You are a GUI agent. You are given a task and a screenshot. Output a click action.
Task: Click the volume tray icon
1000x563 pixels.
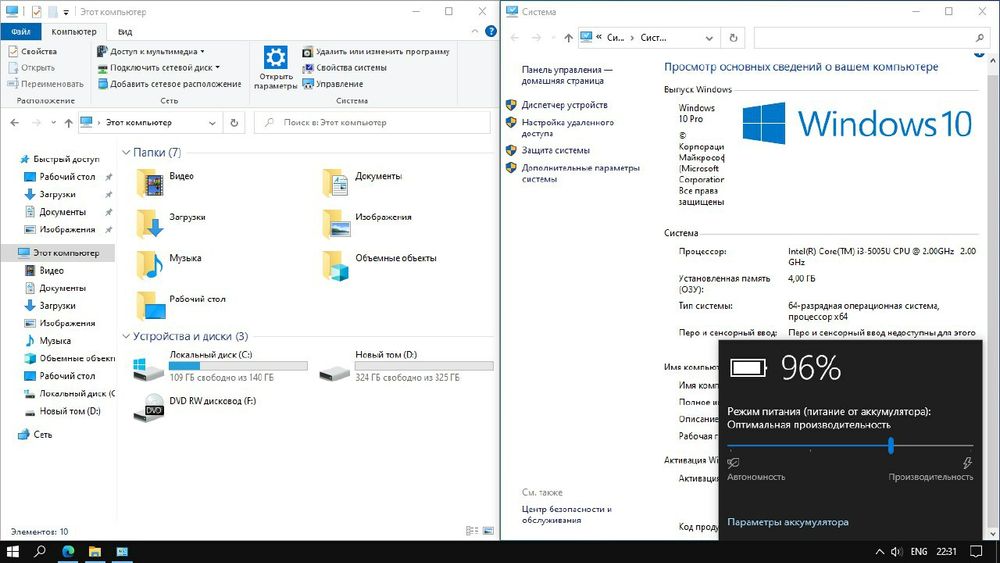pyautogui.click(x=896, y=552)
